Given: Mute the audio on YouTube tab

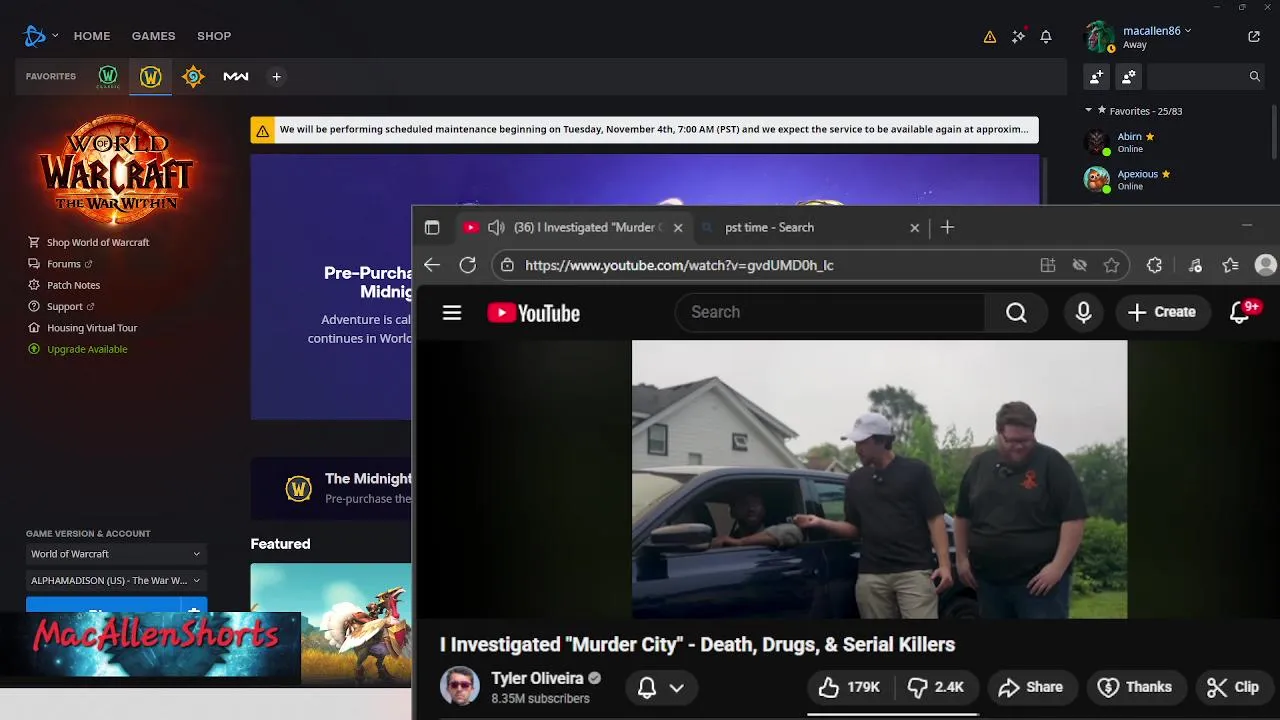Looking at the screenshot, I should [x=496, y=228].
